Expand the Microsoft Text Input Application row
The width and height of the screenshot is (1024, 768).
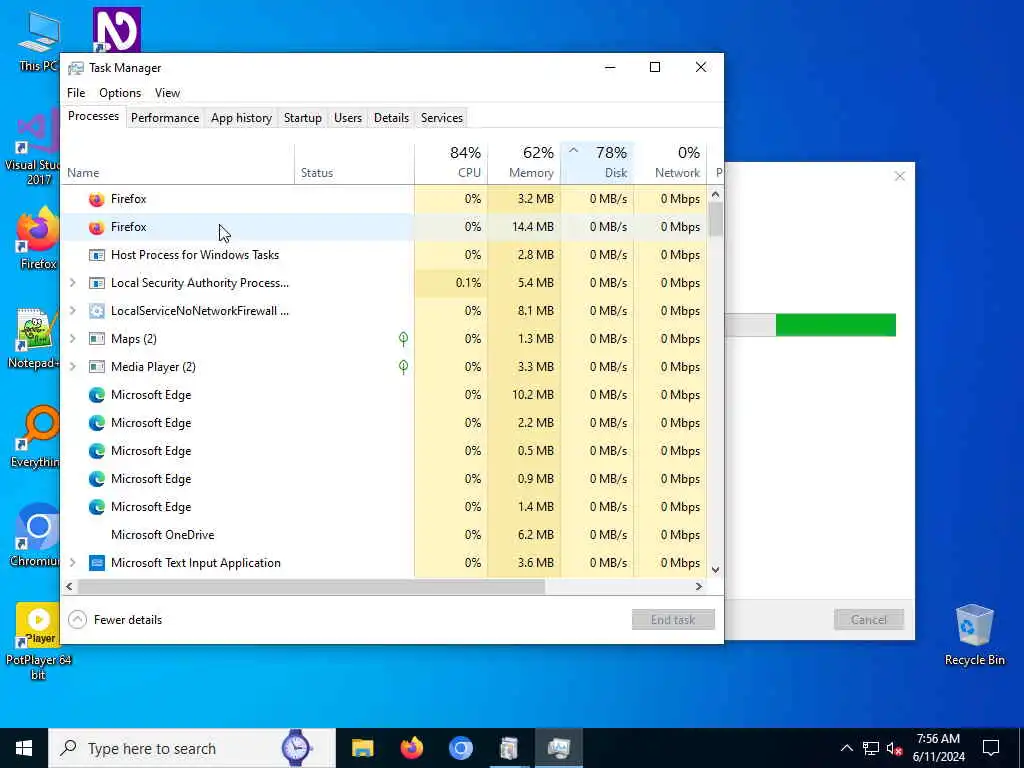click(x=72, y=563)
